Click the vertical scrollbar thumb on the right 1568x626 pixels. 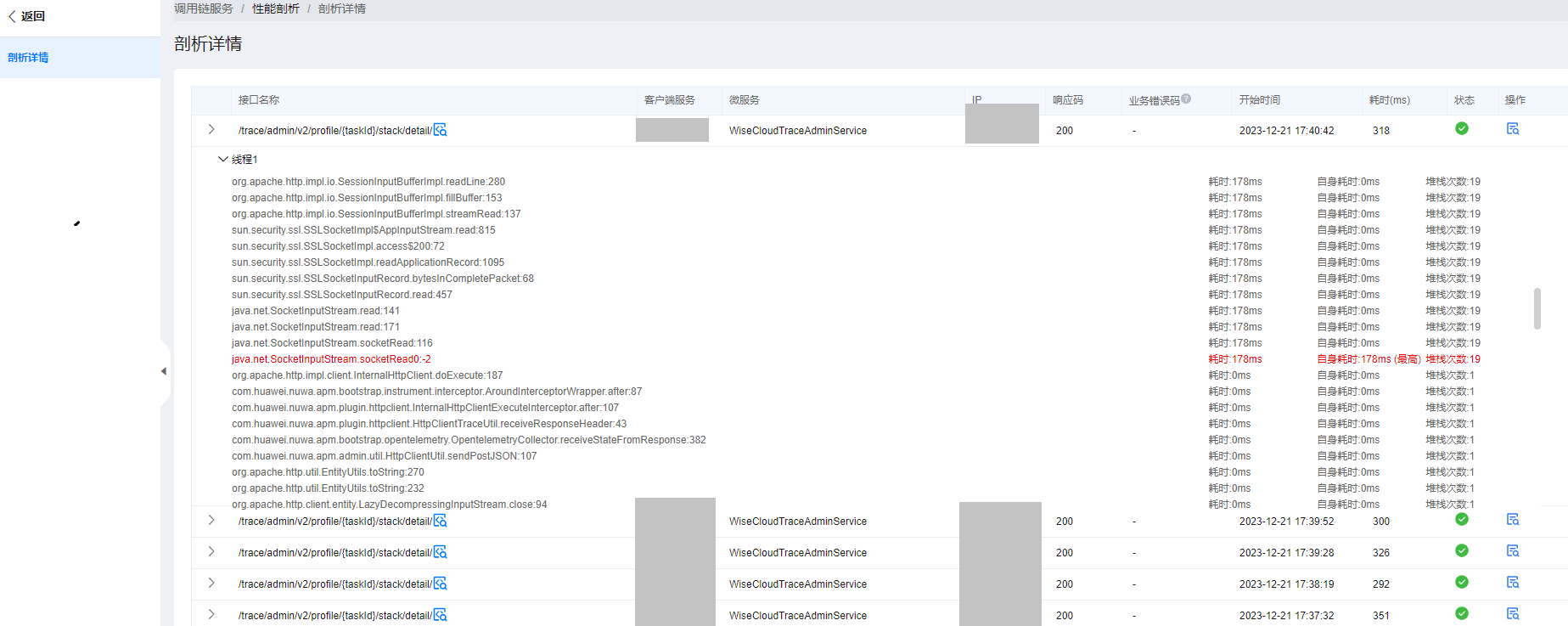pos(1537,308)
